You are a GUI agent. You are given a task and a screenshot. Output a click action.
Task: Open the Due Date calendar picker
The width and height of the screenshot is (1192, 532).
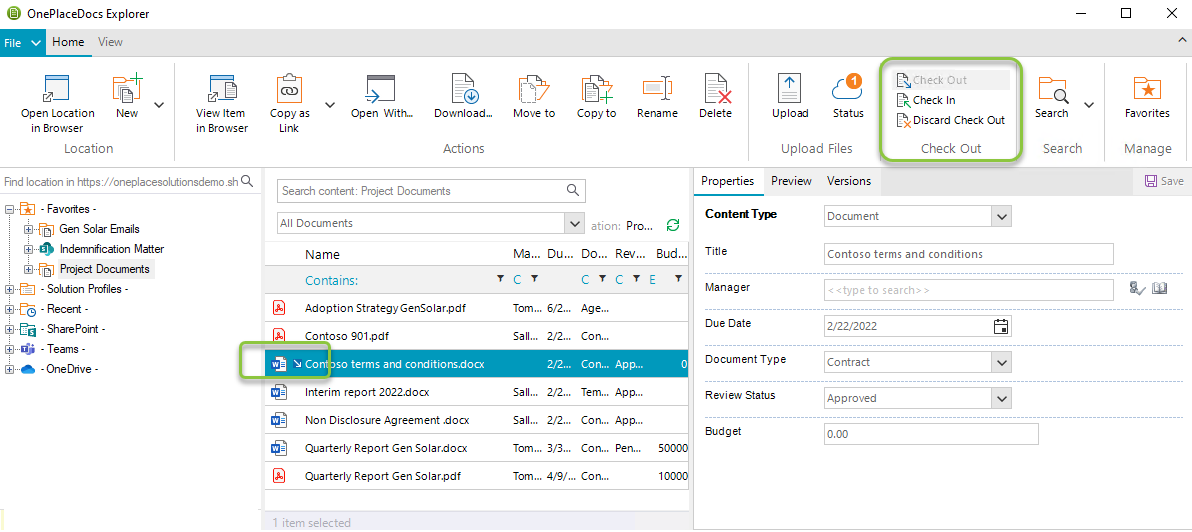pyautogui.click(x=1001, y=327)
